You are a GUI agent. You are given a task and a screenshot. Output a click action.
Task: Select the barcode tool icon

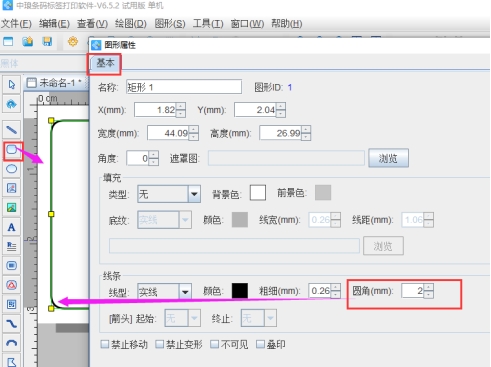click(x=12, y=266)
